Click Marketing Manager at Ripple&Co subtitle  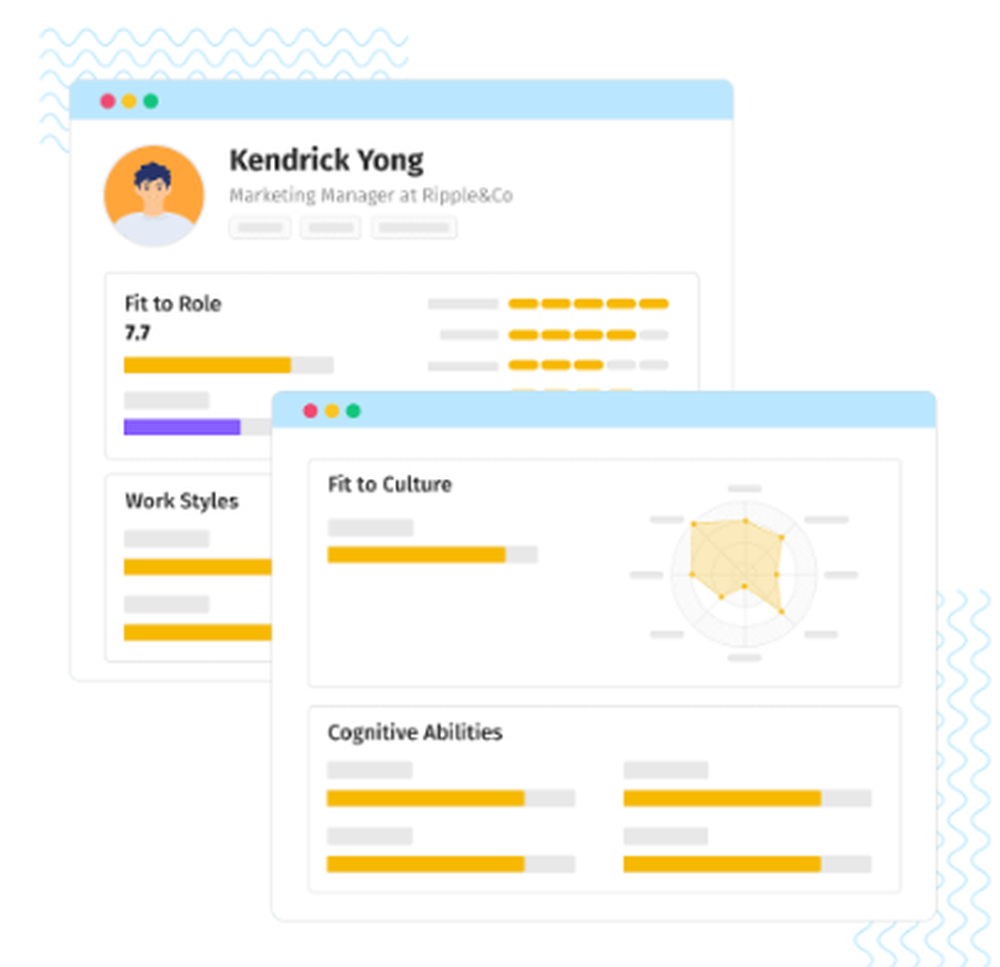tap(370, 195)
